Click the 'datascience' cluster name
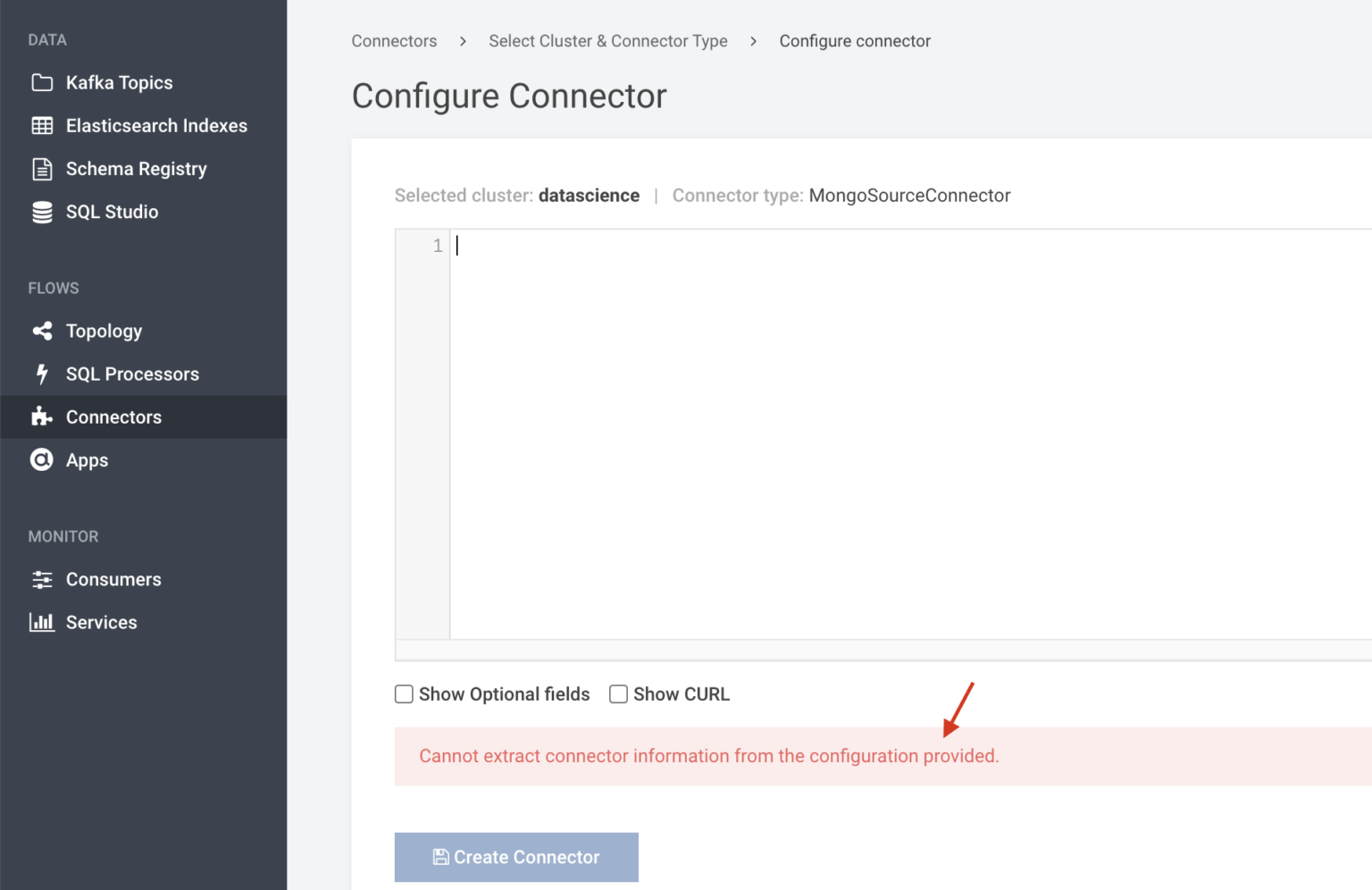 pyautogui.click(x=589, y=196)
